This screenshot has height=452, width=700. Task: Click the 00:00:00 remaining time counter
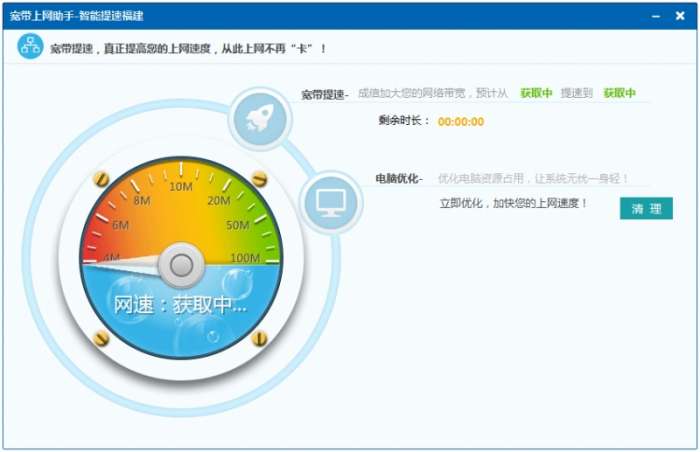point(461,121)
